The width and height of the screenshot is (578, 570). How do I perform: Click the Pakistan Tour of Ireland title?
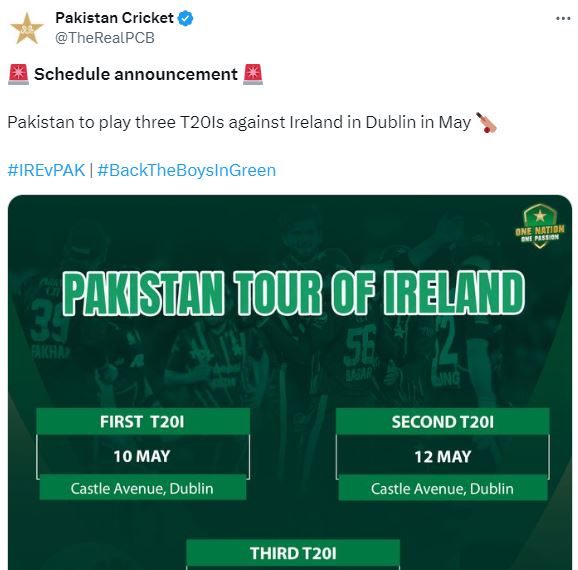tap(293, 293)
